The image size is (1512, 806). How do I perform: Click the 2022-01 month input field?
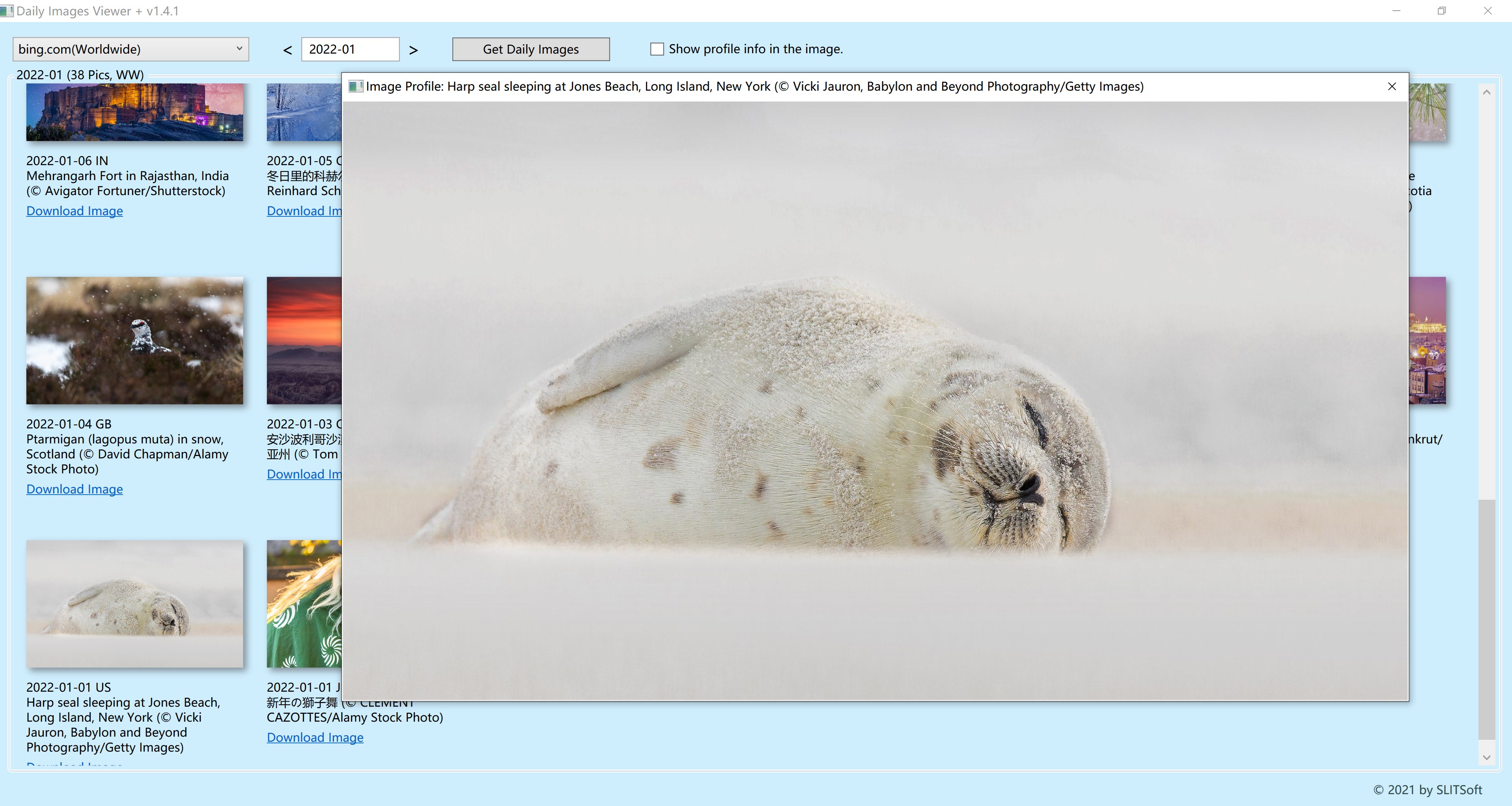tap(350, 49)
